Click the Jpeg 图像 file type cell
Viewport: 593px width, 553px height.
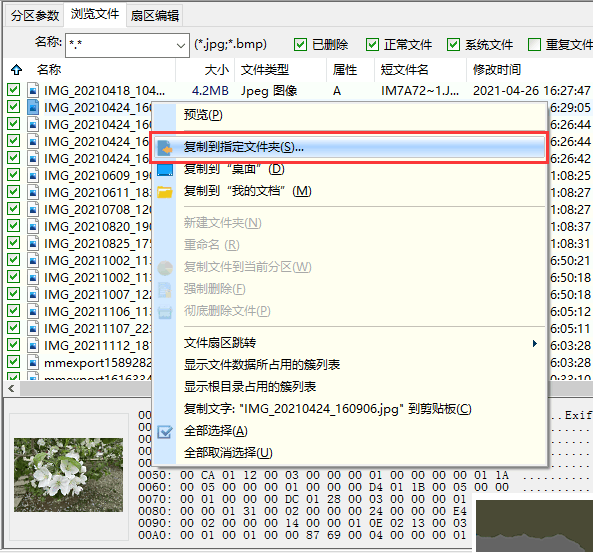click(269, 91)
